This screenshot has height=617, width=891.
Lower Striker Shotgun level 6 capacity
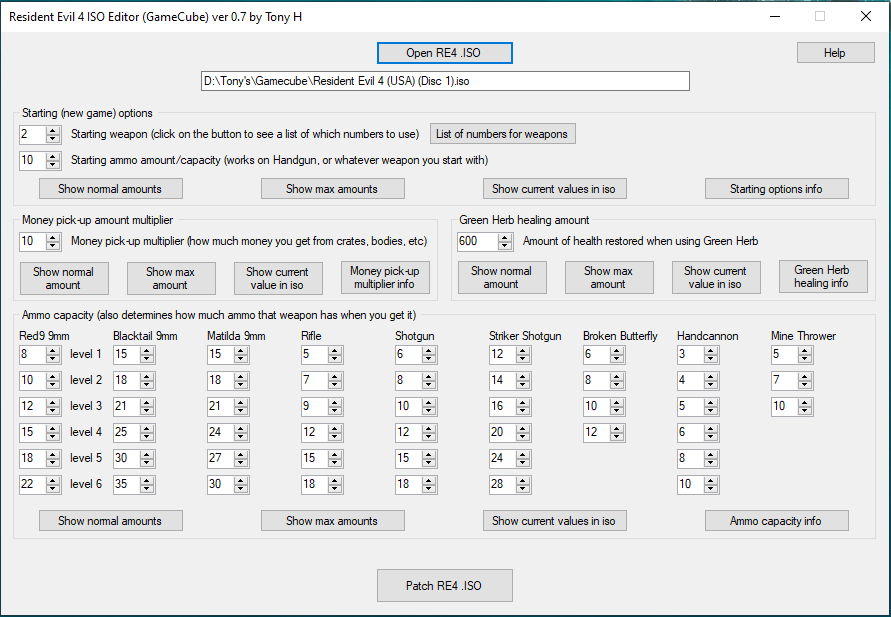523,488
